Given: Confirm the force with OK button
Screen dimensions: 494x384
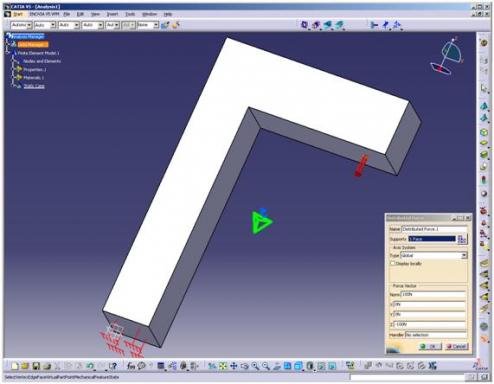Looking at the screenshot, I should point(430,346).
